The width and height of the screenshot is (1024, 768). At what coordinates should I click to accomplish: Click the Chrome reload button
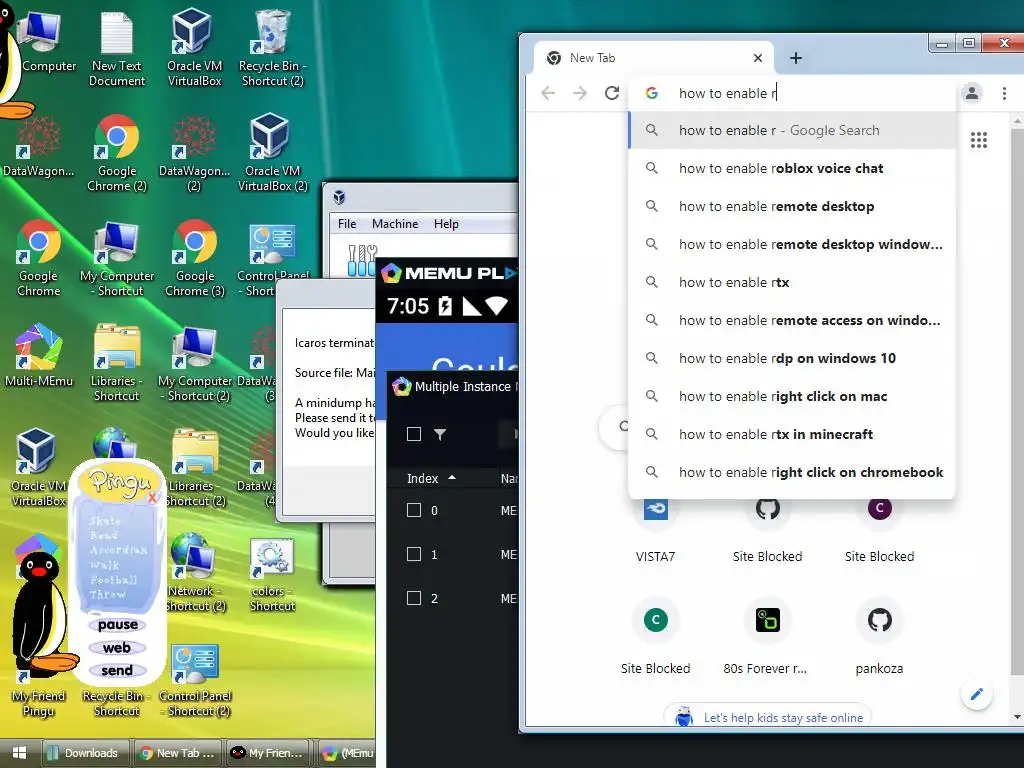pyautogui.click(x=612, y=93)
